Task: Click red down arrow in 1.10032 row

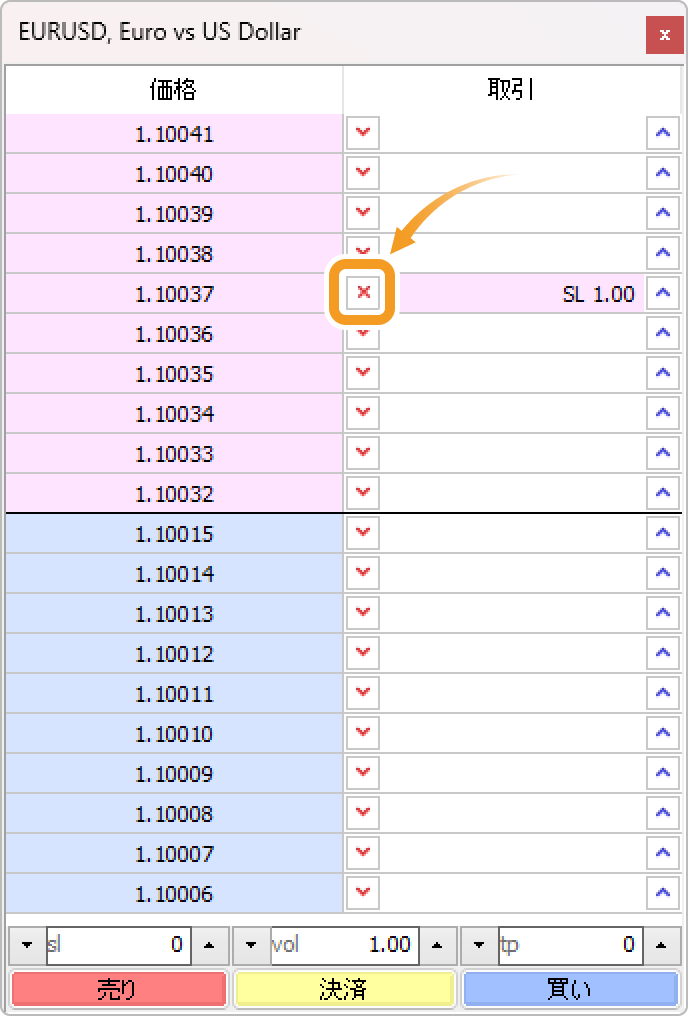Action: tap(363, 493)
